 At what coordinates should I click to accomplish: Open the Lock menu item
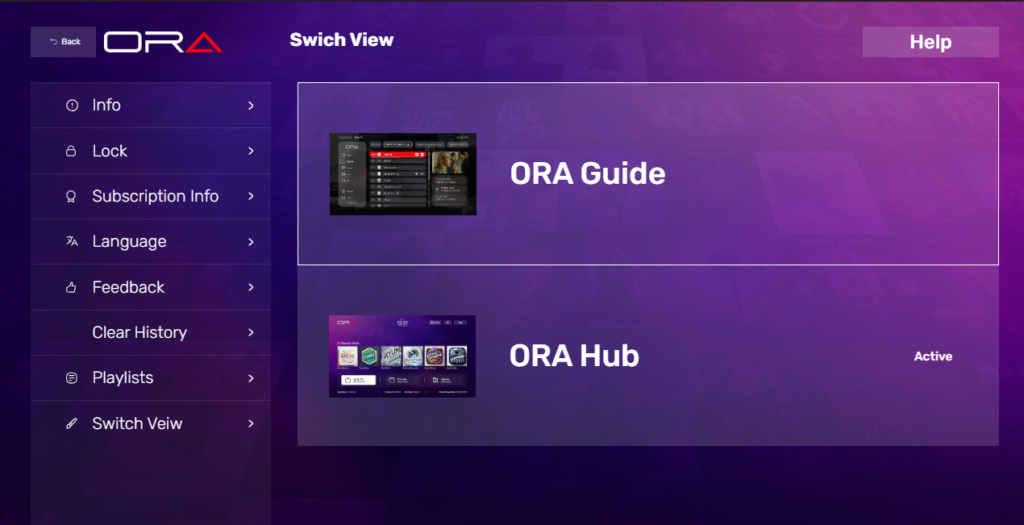point(151,151)
